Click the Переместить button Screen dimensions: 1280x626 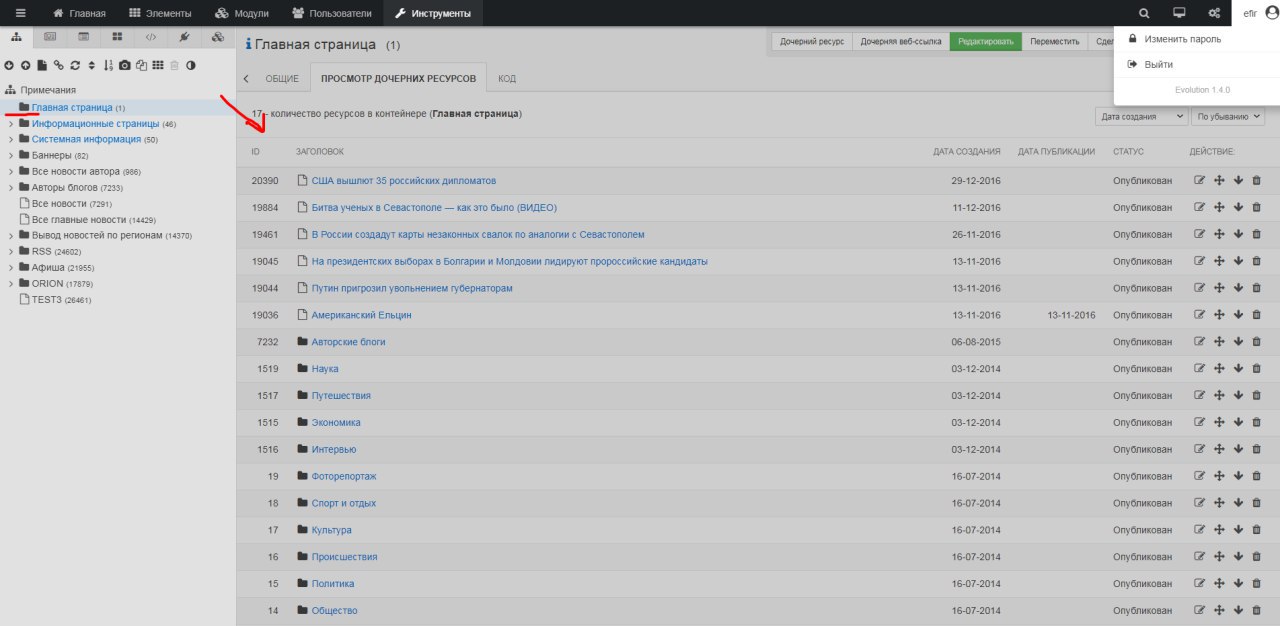pyautogui.click(x=1055, y=42)
